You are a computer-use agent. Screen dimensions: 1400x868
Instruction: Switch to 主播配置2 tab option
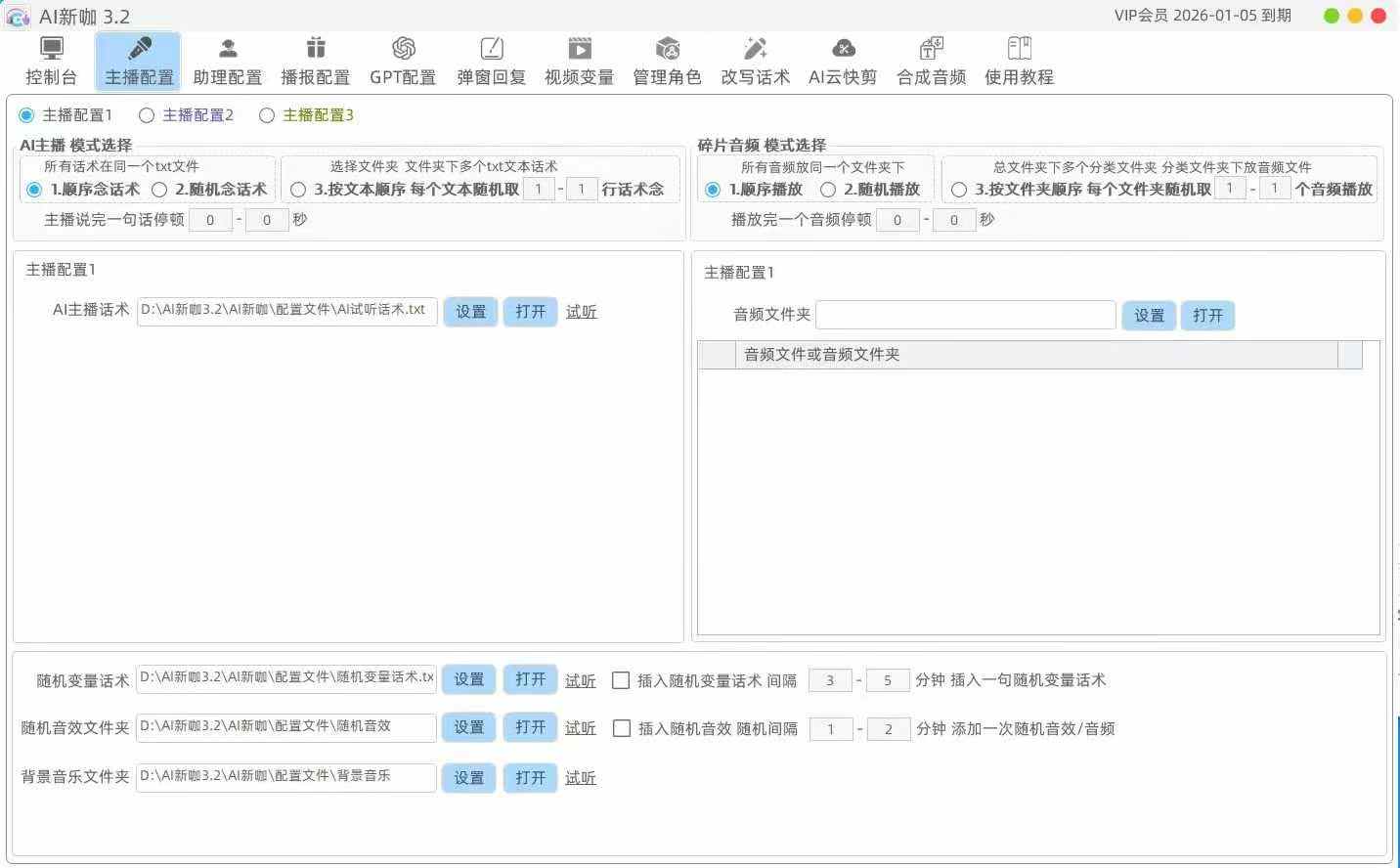coord(147,115)
